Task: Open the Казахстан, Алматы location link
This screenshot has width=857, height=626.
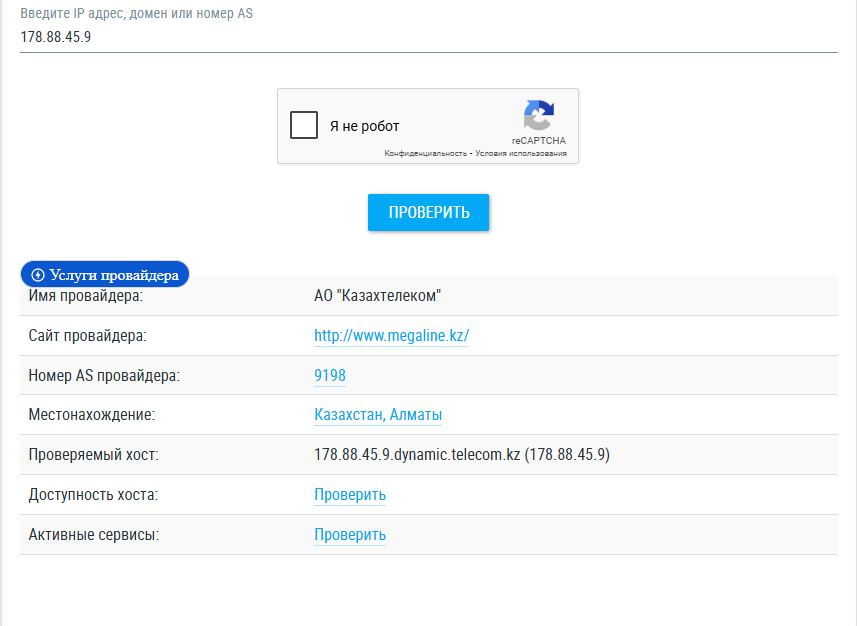Action: pyautogui.click(x=378, y=415)
